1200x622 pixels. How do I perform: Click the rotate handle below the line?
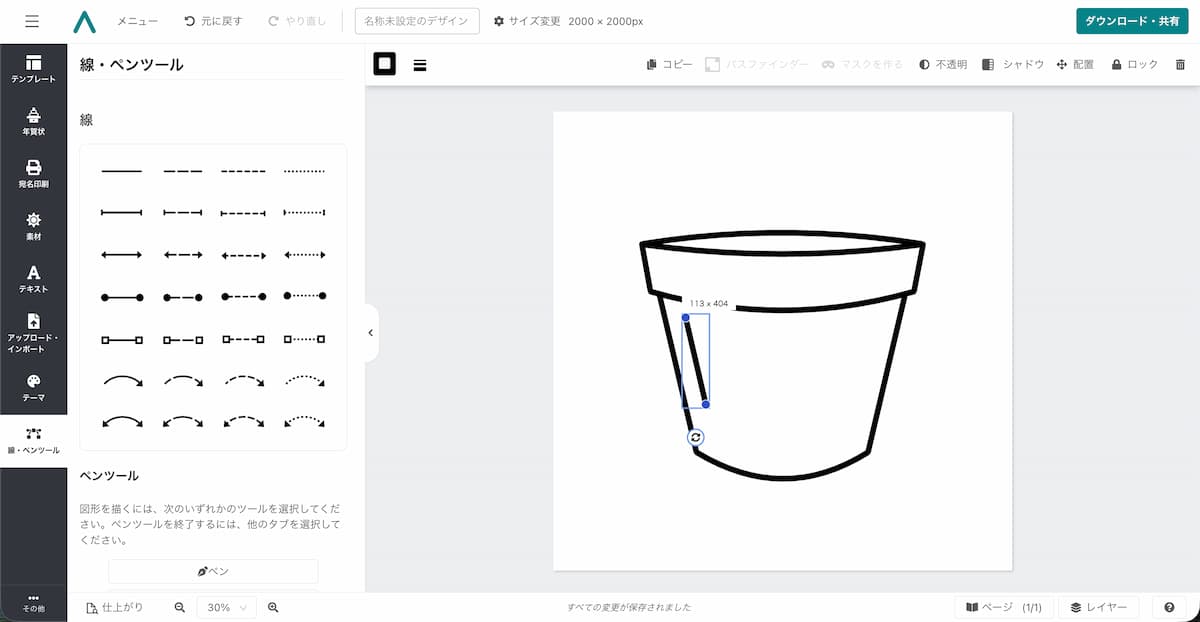pos(696,437)
